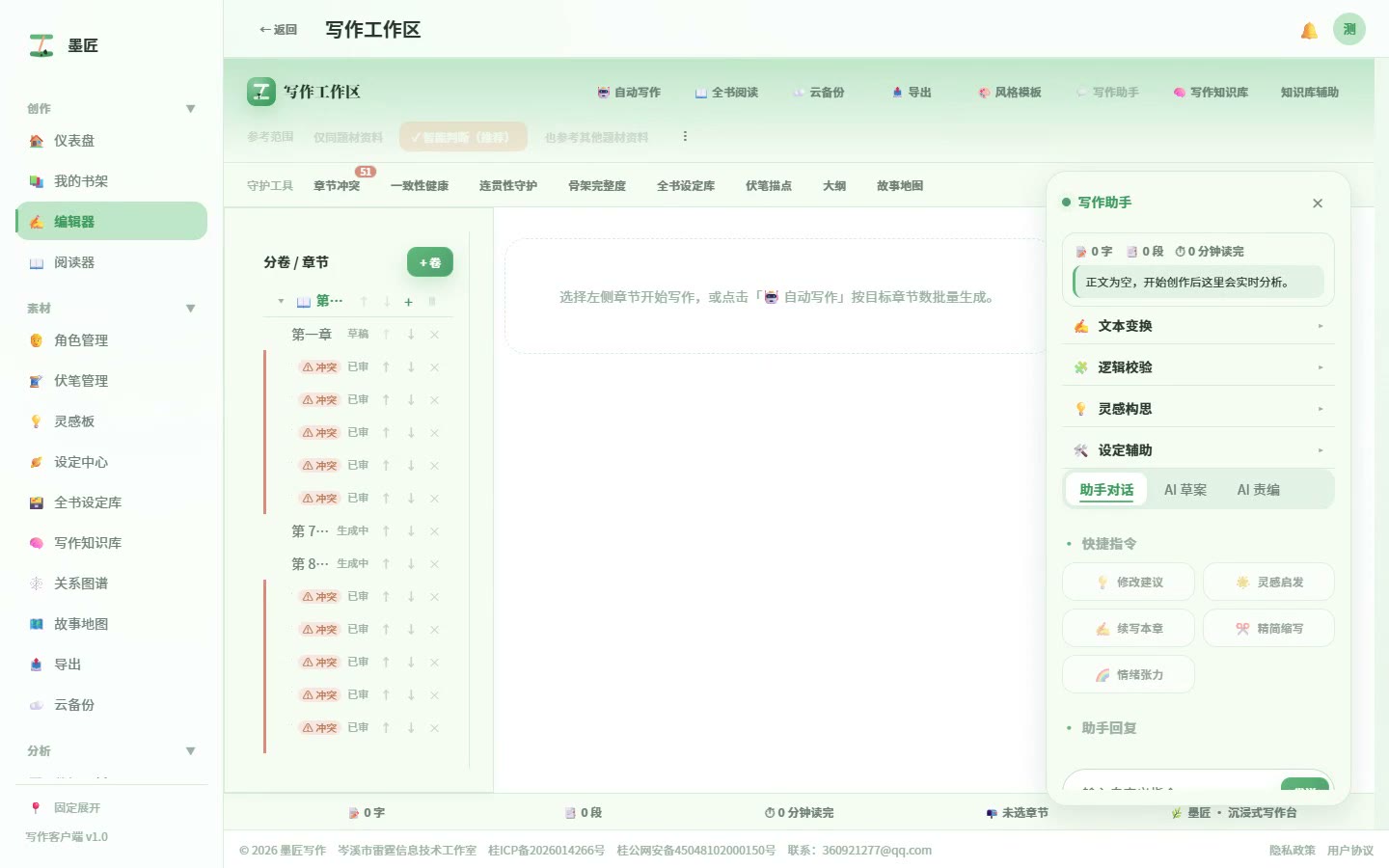1389x868 pixels.
Task: Click the notification bell icon
Action: (1309, 30)
